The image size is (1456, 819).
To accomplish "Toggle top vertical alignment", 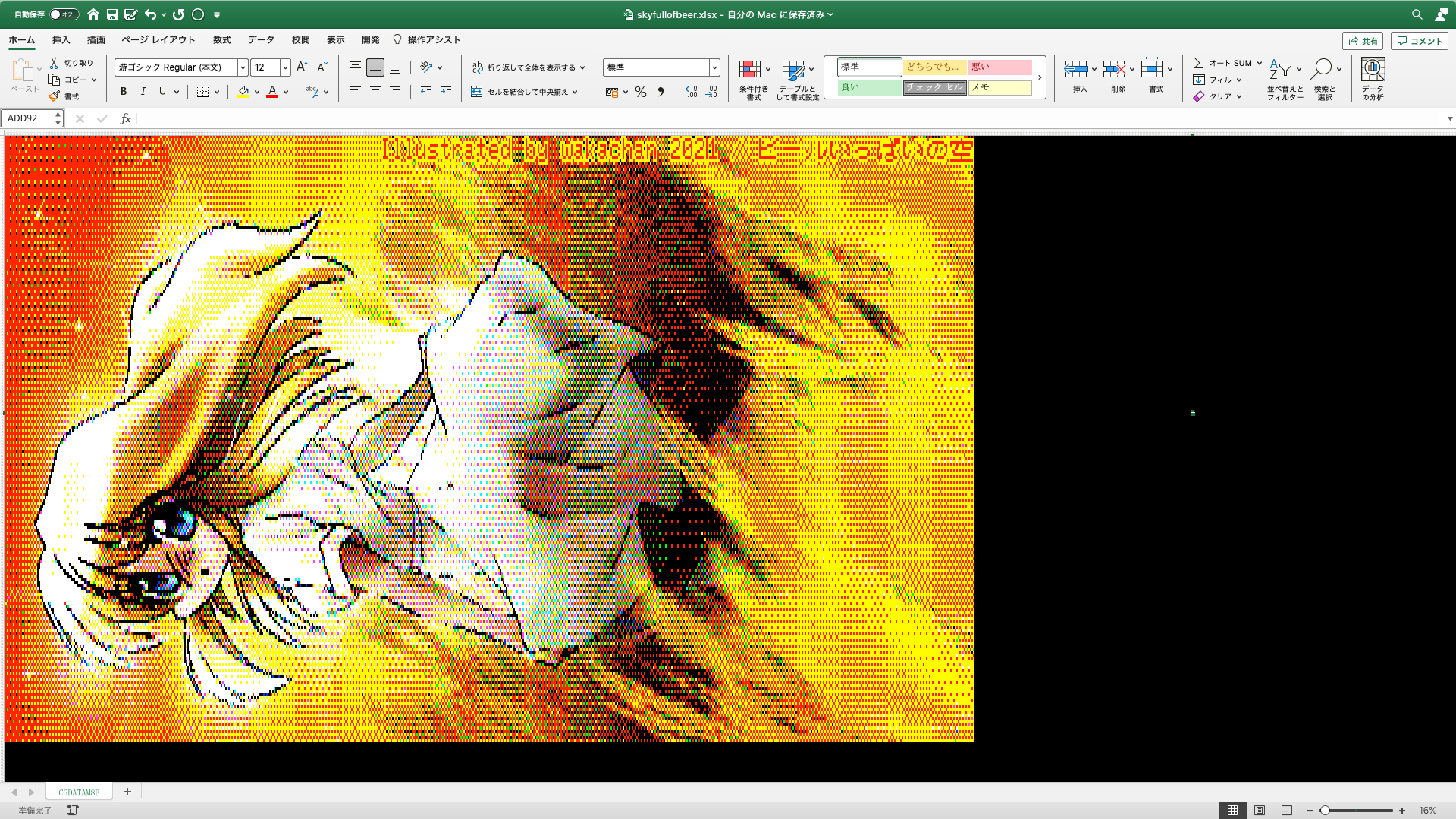I will [356, 67].
